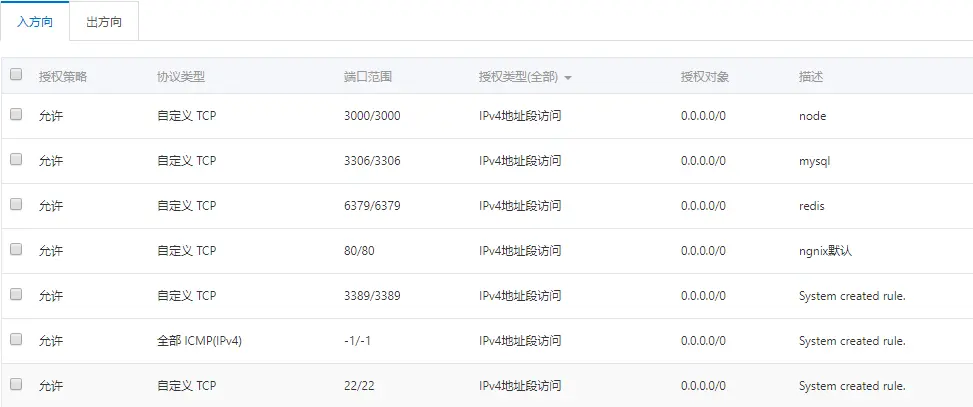Click 0.0.0.0/0 in the node row
Screen dimensions: 973x407
tap(703, 116)
